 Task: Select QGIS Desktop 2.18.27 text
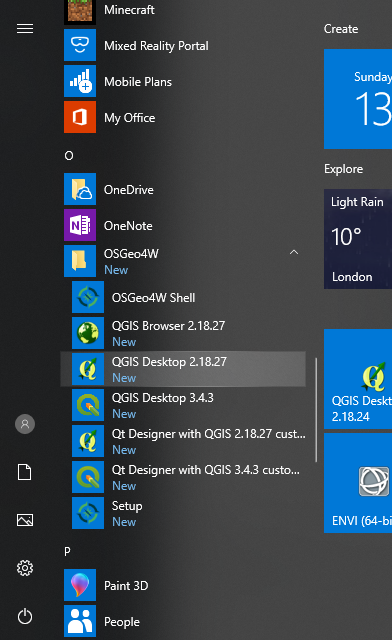tap(169, 362)
